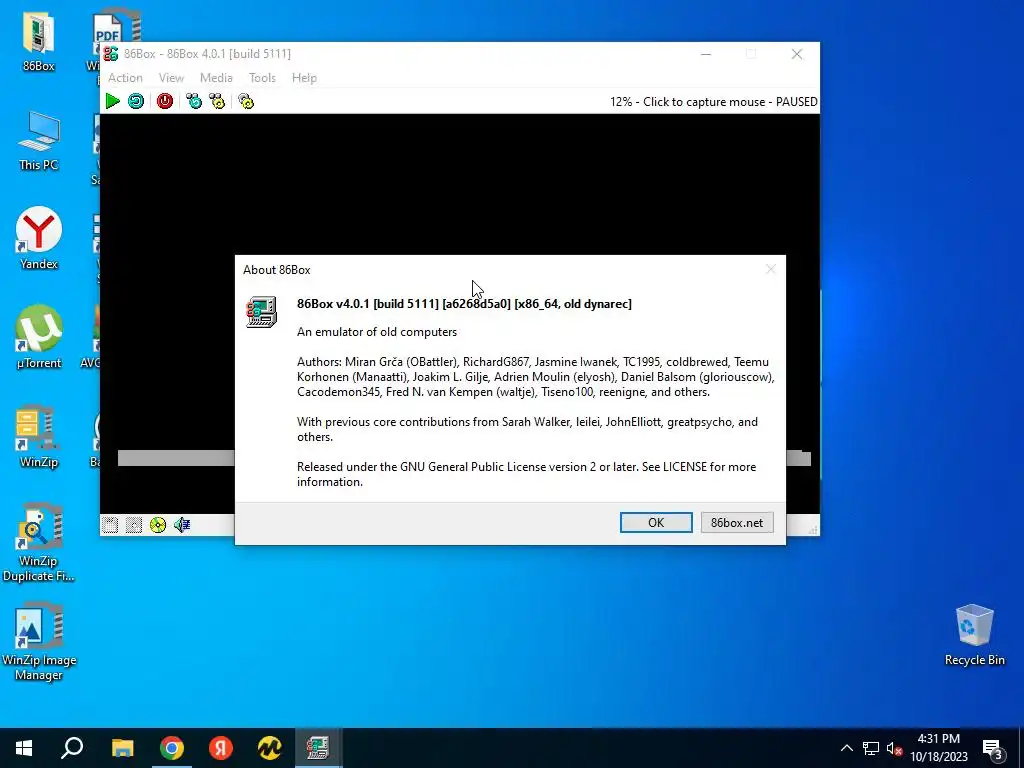Visit 86box.net from the About dialog
Screen dimensions: 1024x768
(737, 522)
